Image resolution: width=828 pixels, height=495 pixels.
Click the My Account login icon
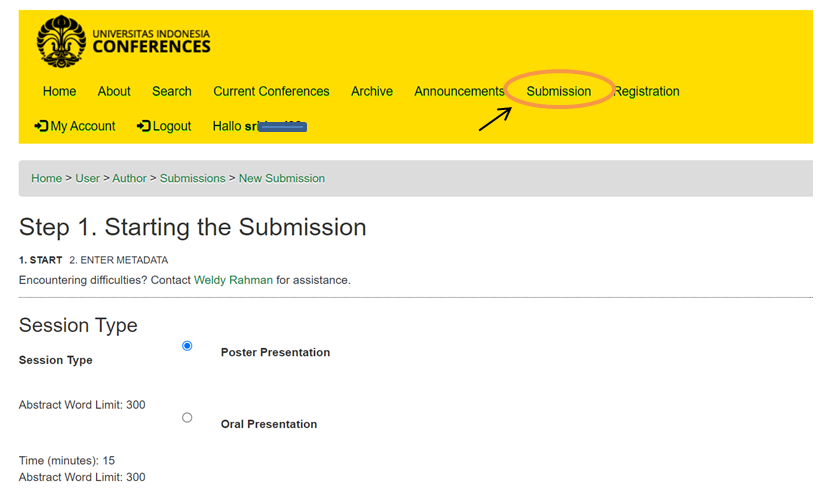[41, 126]
